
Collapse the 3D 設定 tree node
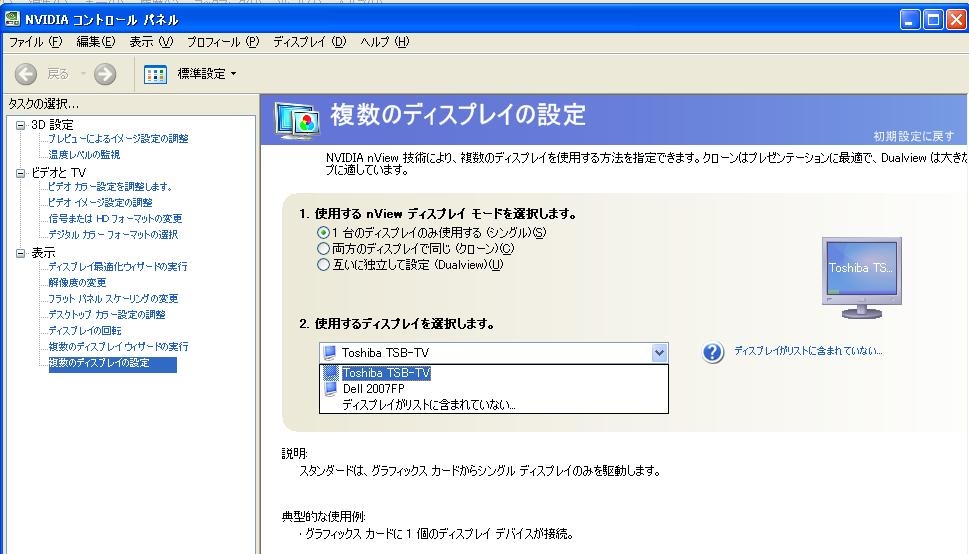[20, 125]
